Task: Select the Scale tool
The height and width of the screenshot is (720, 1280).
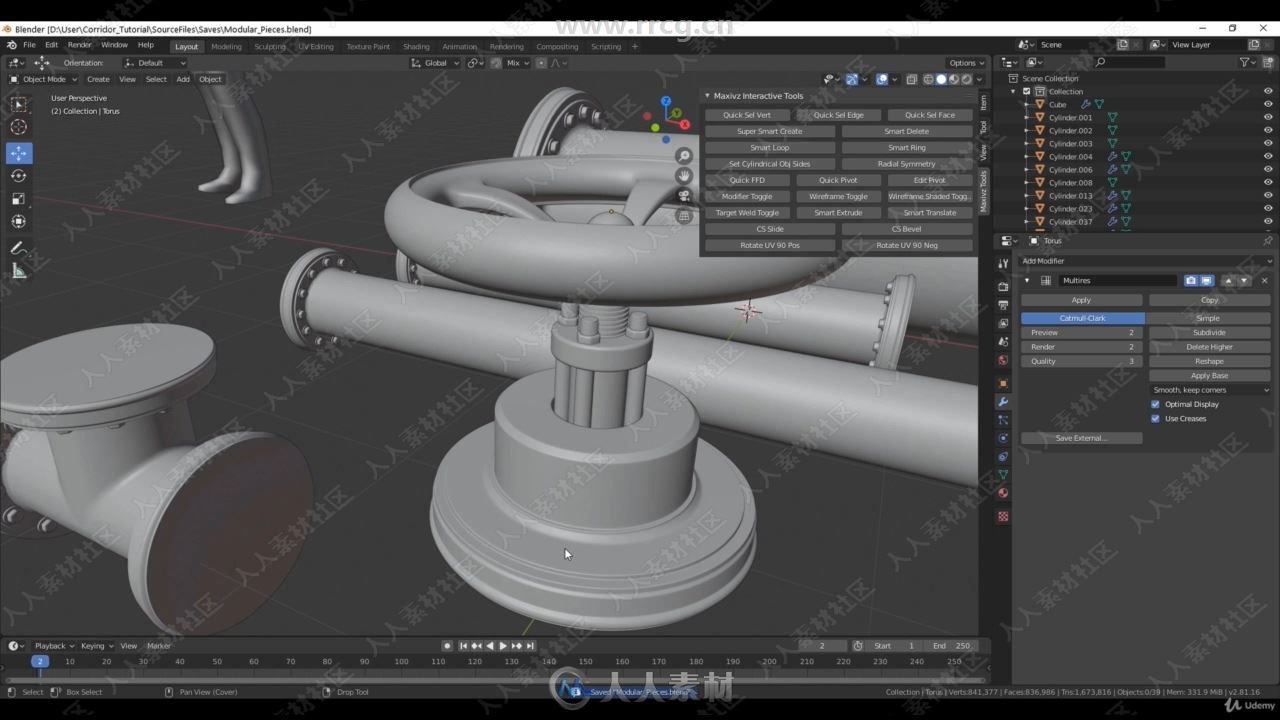Action: pos(18,199)
